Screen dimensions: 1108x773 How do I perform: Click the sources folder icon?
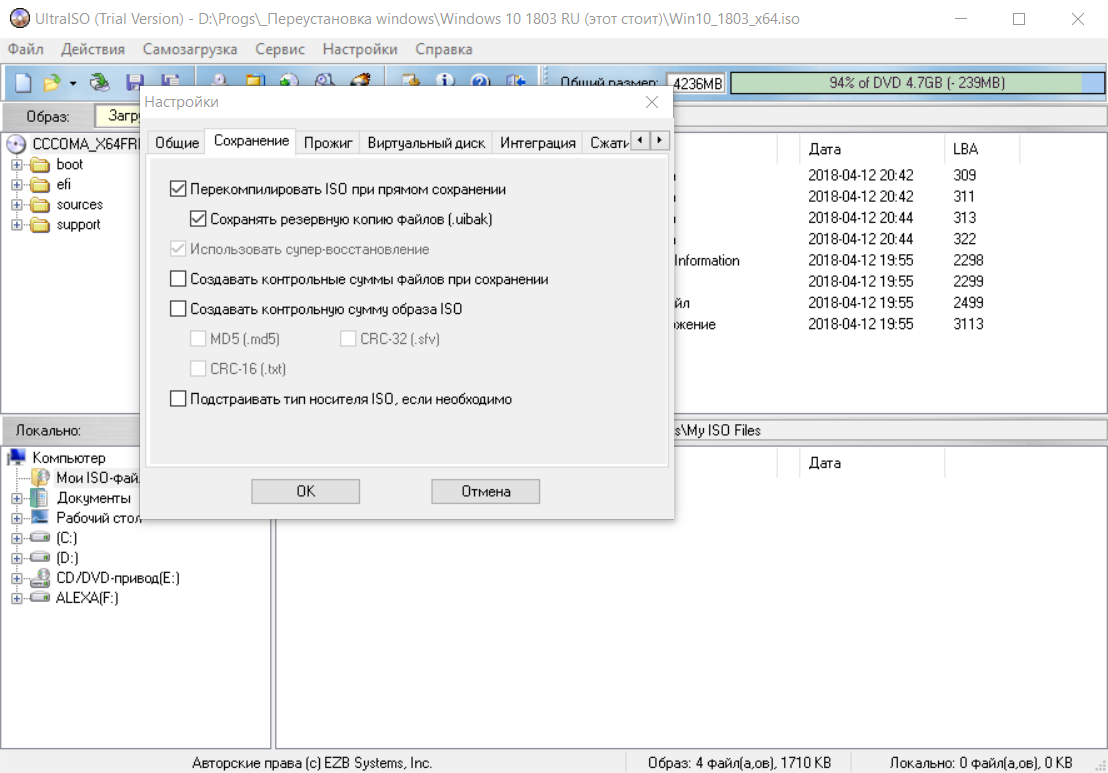40,205
